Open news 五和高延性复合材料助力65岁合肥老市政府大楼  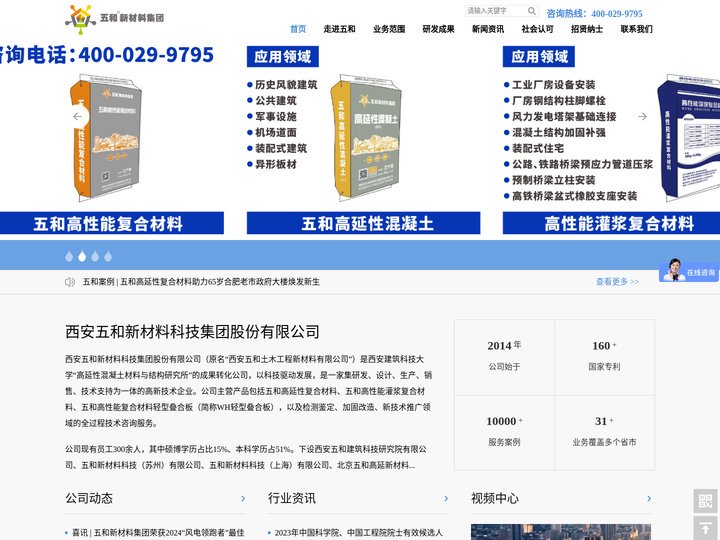(201, 282)
